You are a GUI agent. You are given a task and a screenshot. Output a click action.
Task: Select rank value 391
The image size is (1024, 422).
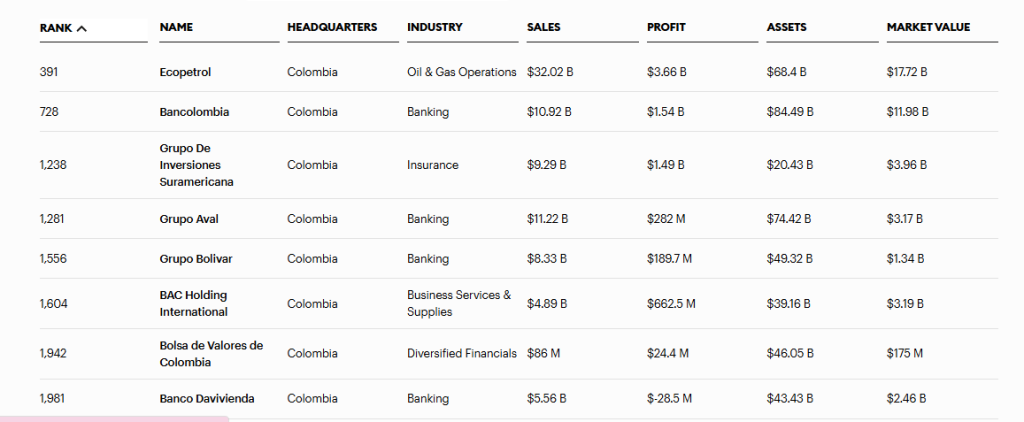[49, 73]
